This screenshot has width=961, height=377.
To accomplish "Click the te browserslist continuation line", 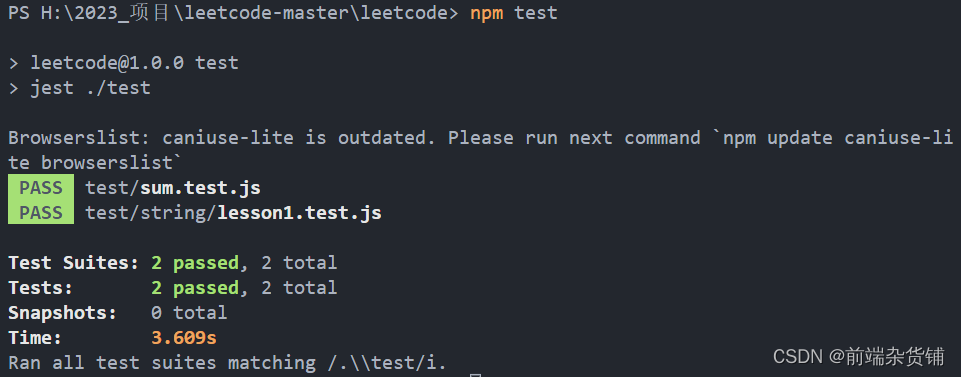I will pos(95,163).
